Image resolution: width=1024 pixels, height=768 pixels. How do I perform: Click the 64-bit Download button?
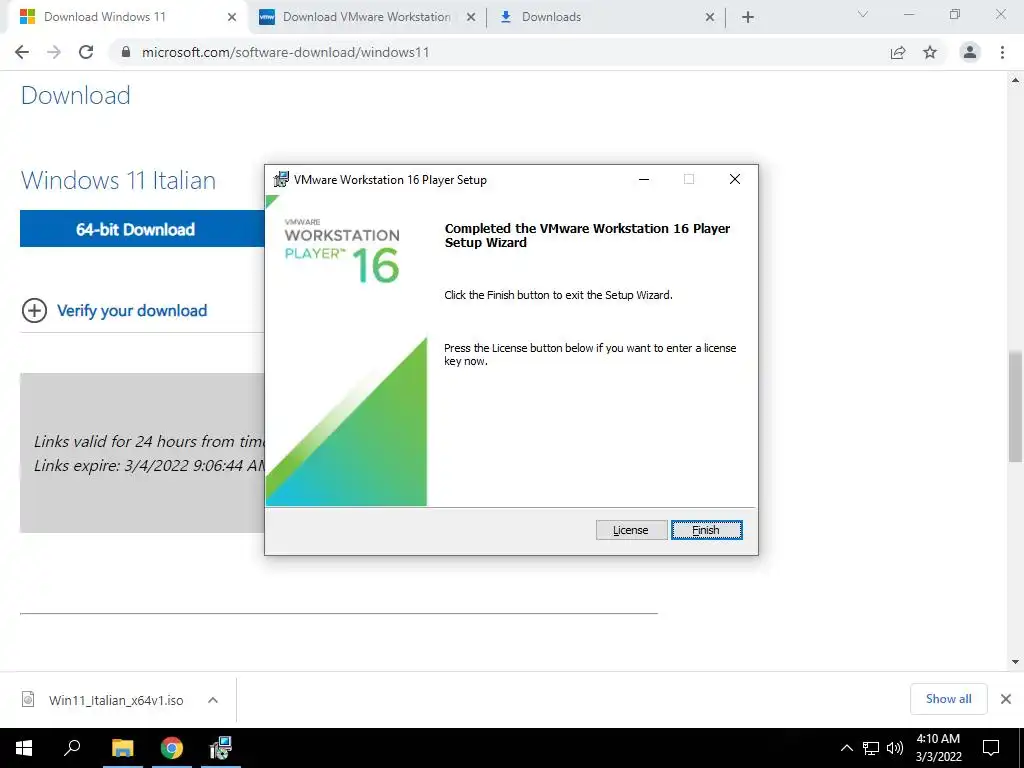tap(142, 229)
